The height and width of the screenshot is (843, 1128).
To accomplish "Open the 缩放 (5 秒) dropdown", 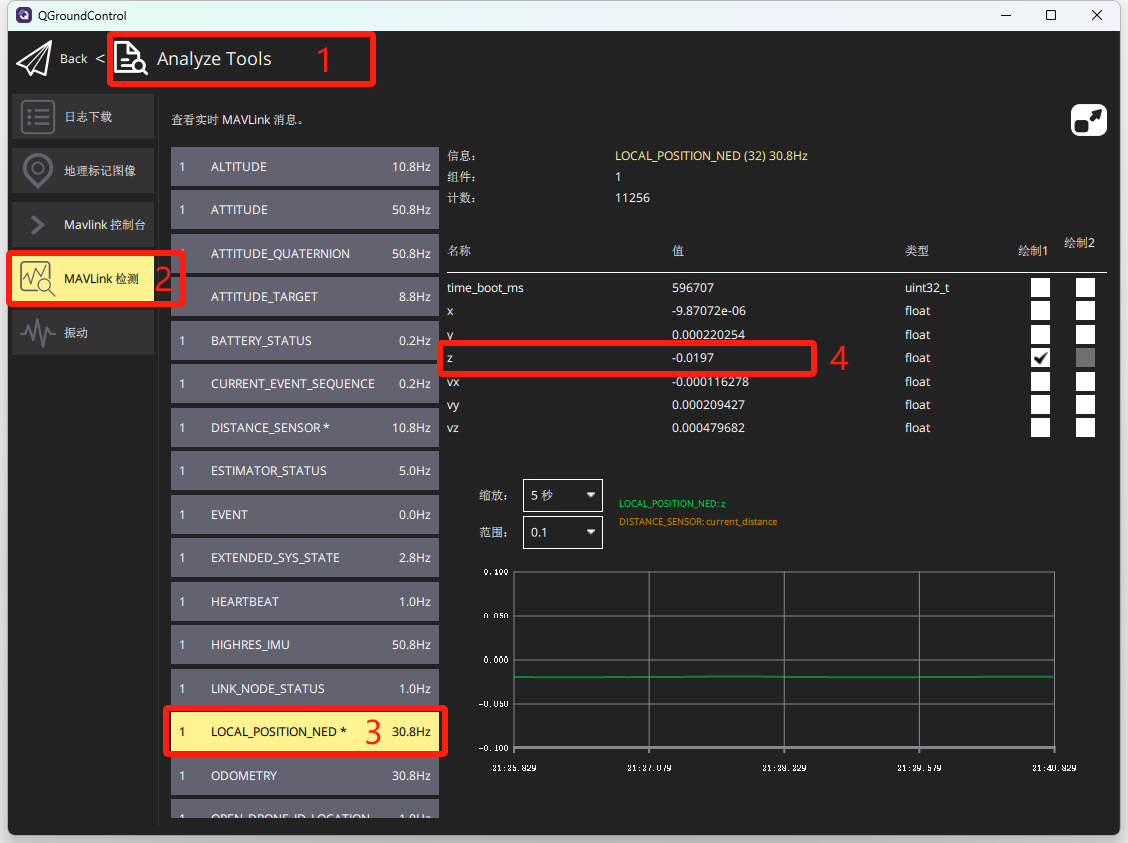I will click(563, 496).
